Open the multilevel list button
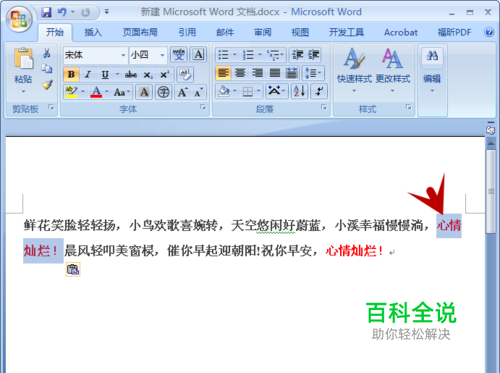 (x=275, y=55)
